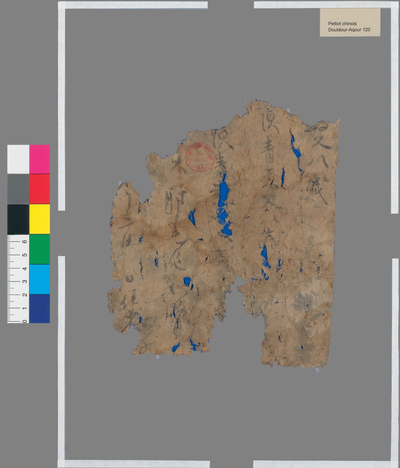Pick the yellow color patch
Screen dimensions: 400x468
40,219
